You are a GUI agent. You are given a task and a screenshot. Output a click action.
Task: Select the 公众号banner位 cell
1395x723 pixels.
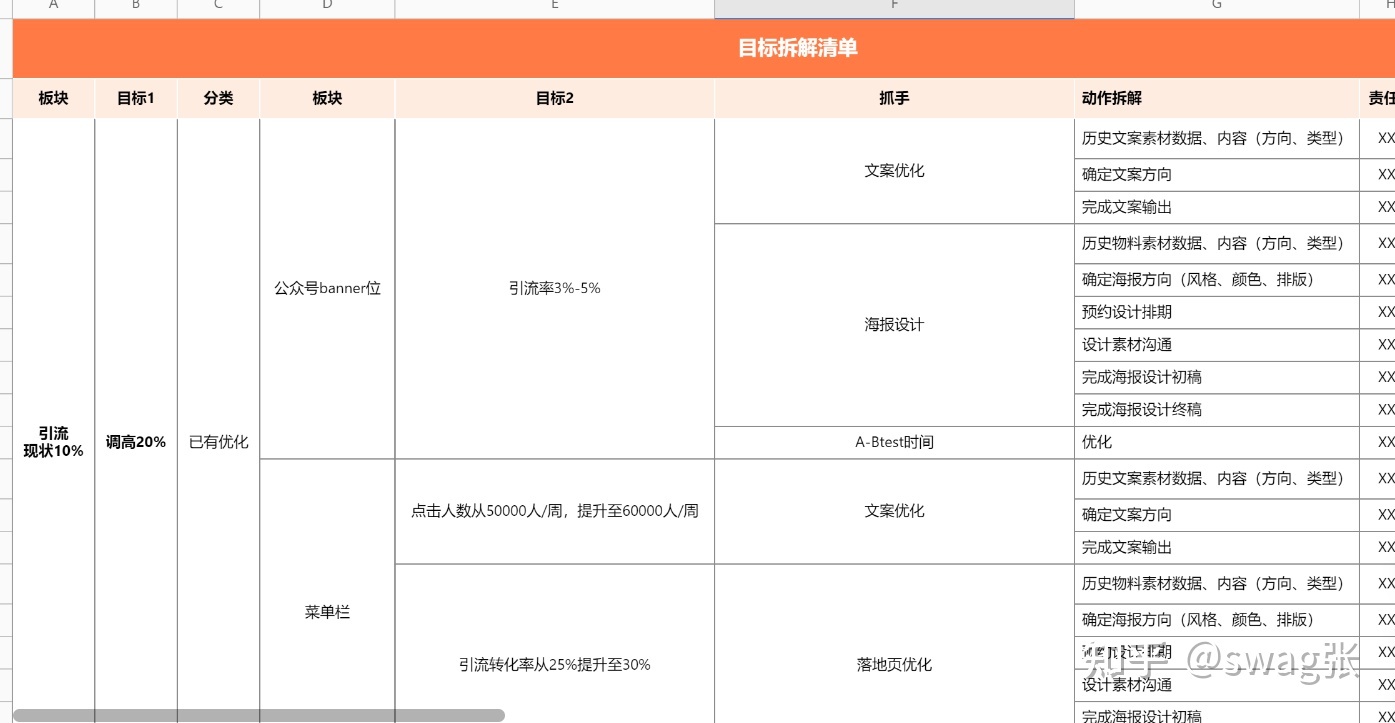click(327, 287)
